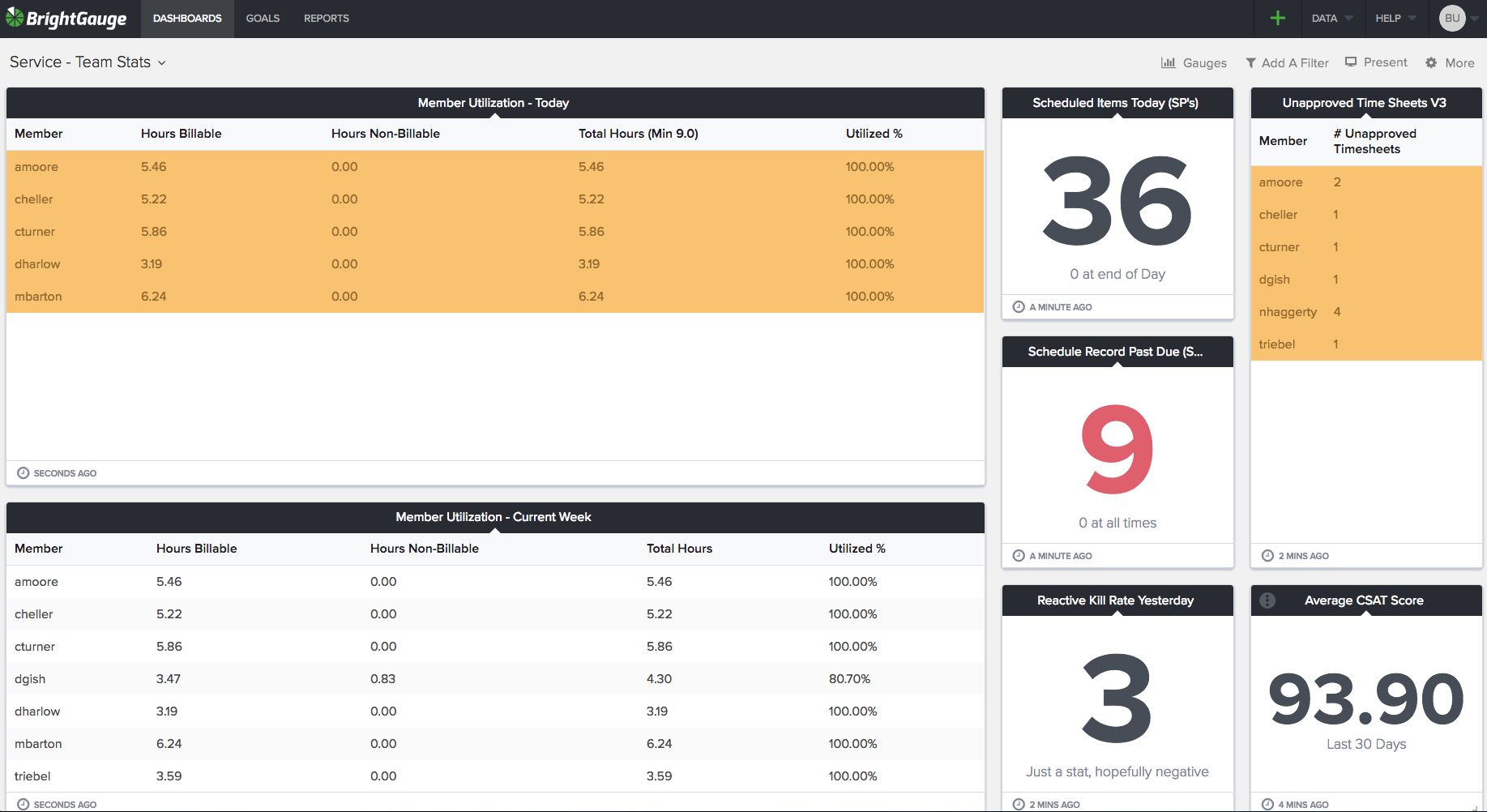Image resolution: width=1487 pixels, height=812 pixels.
Task: Click the Member Utilization - Current Week title
Action: [494, 517]
